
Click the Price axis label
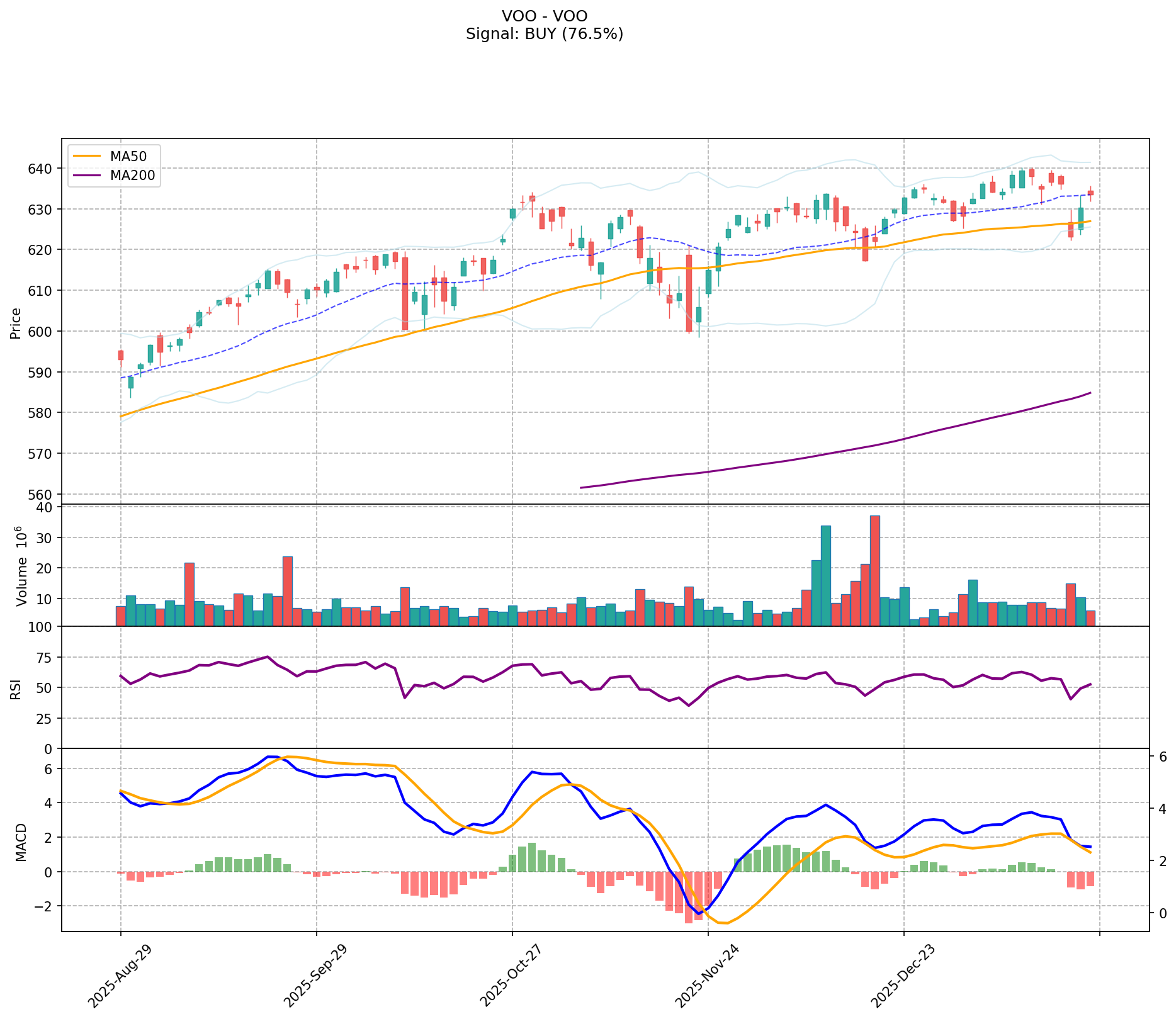16,323
